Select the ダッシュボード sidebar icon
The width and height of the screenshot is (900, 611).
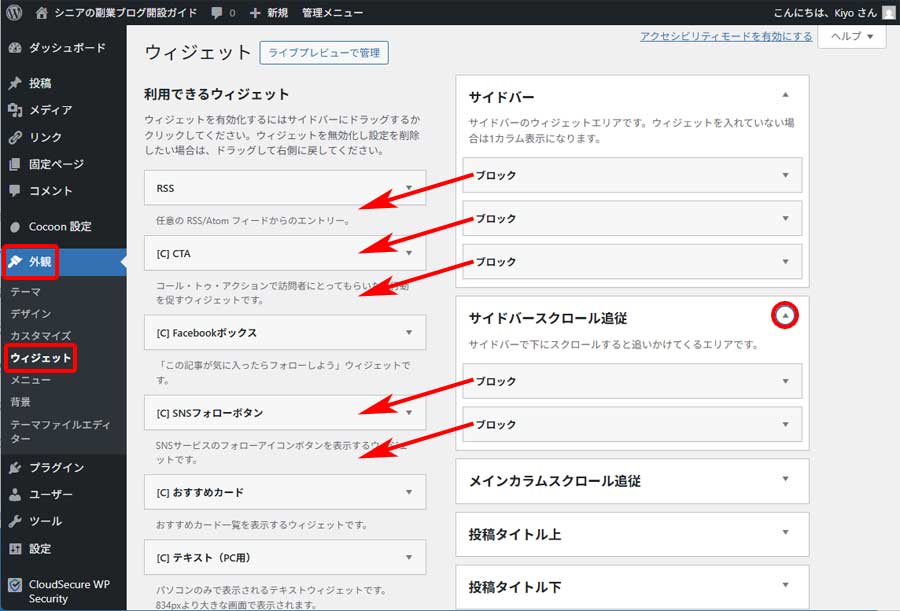tap(14, 46)
